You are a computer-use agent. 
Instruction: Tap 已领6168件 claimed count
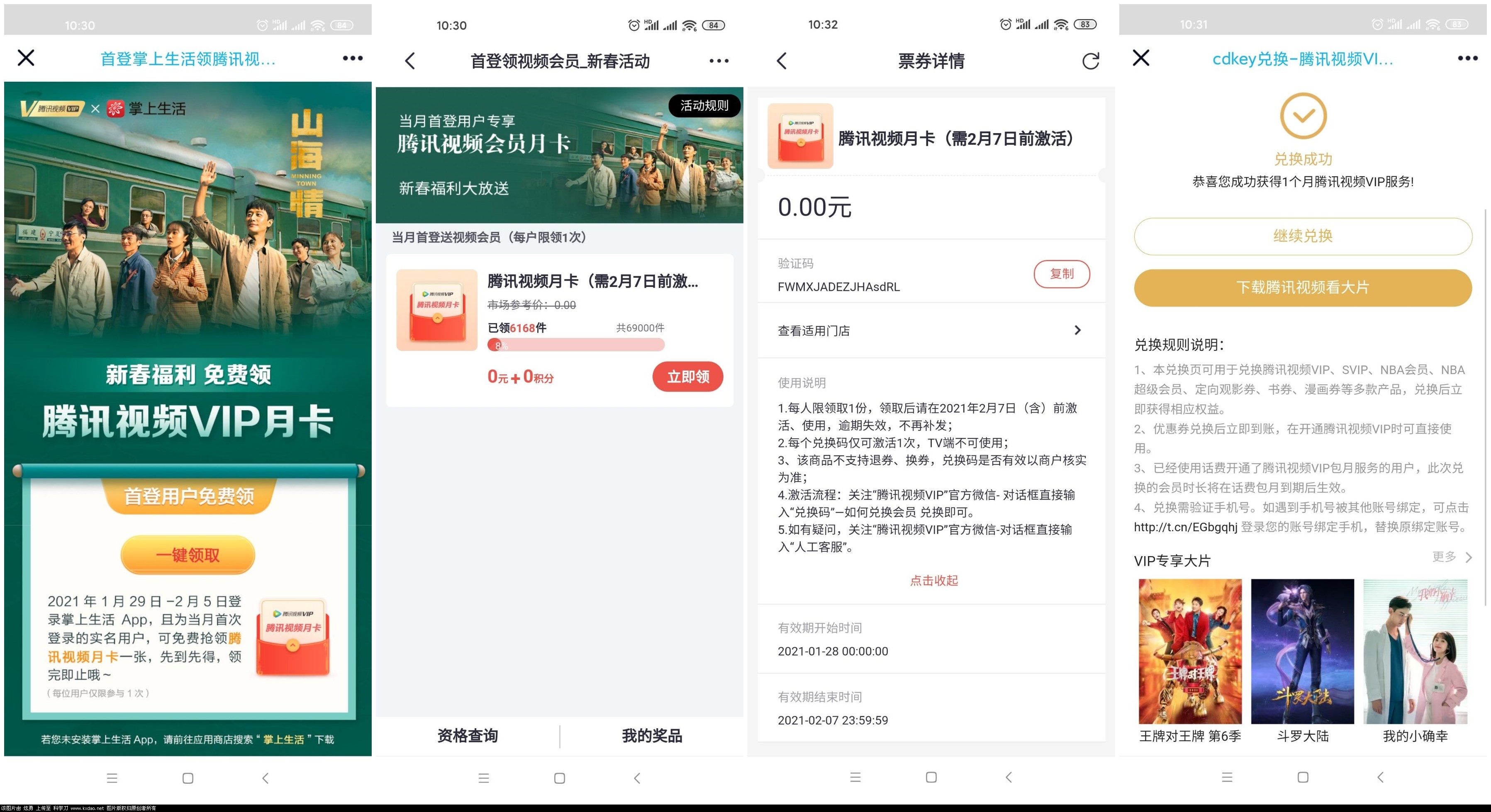click(x=517, y=328)
